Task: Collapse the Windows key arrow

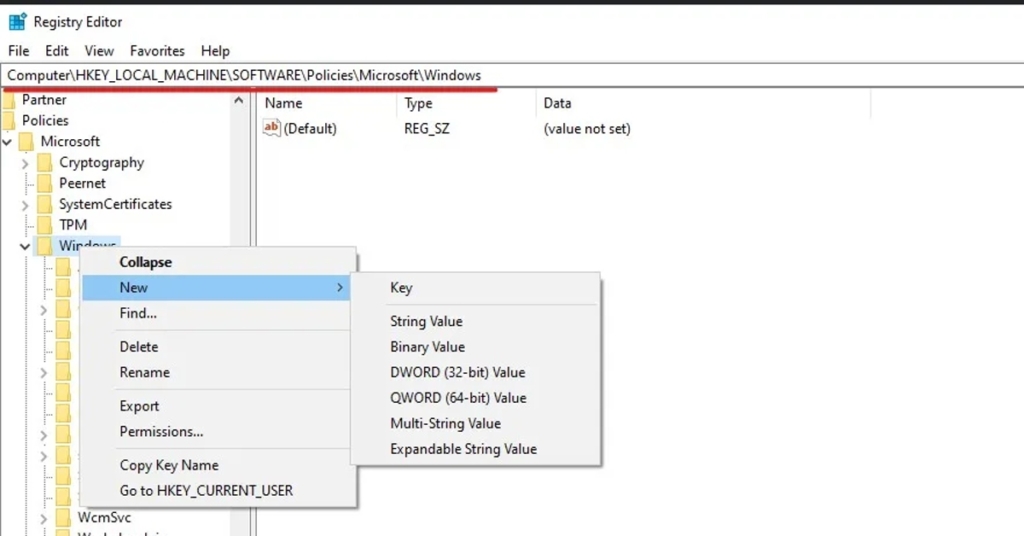Action: point(25,247)
